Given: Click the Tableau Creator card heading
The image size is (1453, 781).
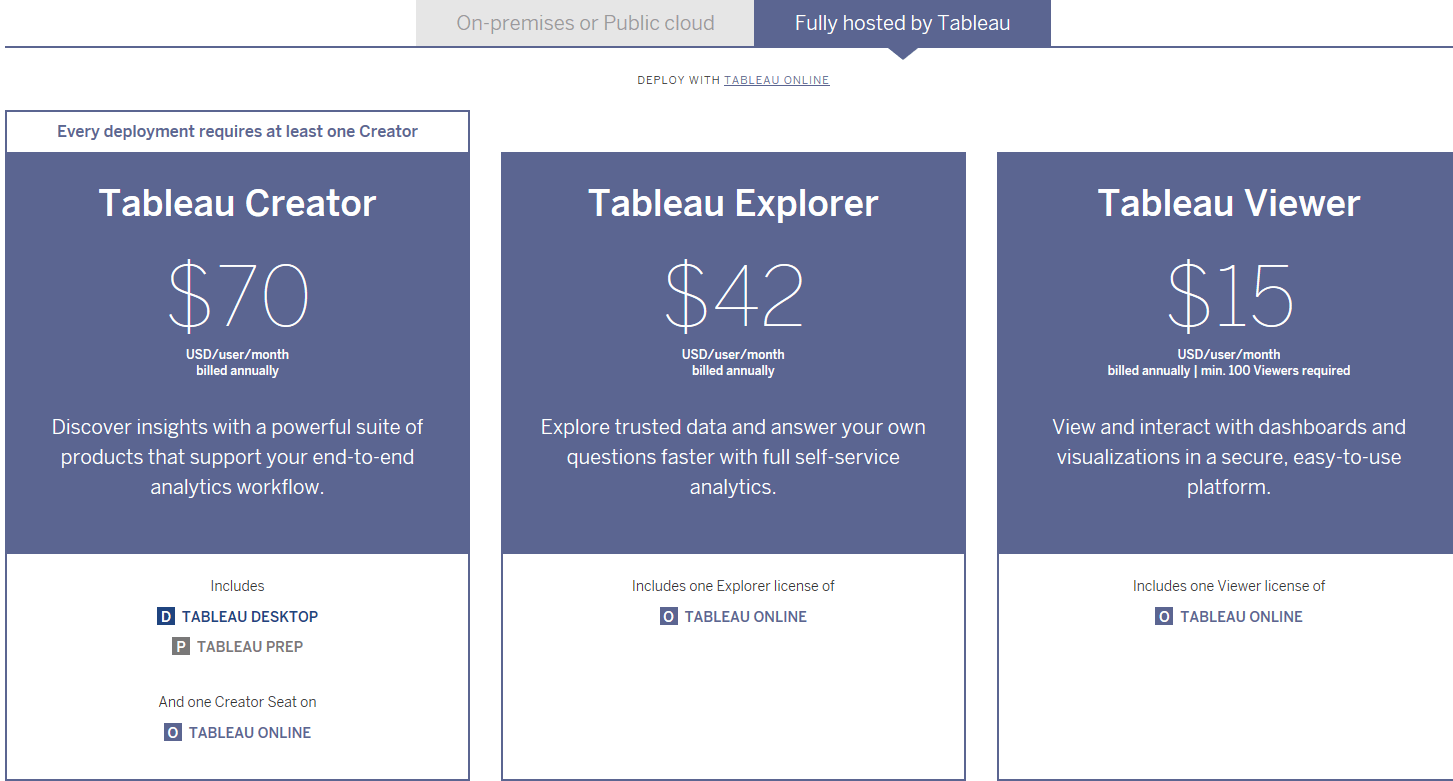Looking at the screenshot, I should (237, 203).
